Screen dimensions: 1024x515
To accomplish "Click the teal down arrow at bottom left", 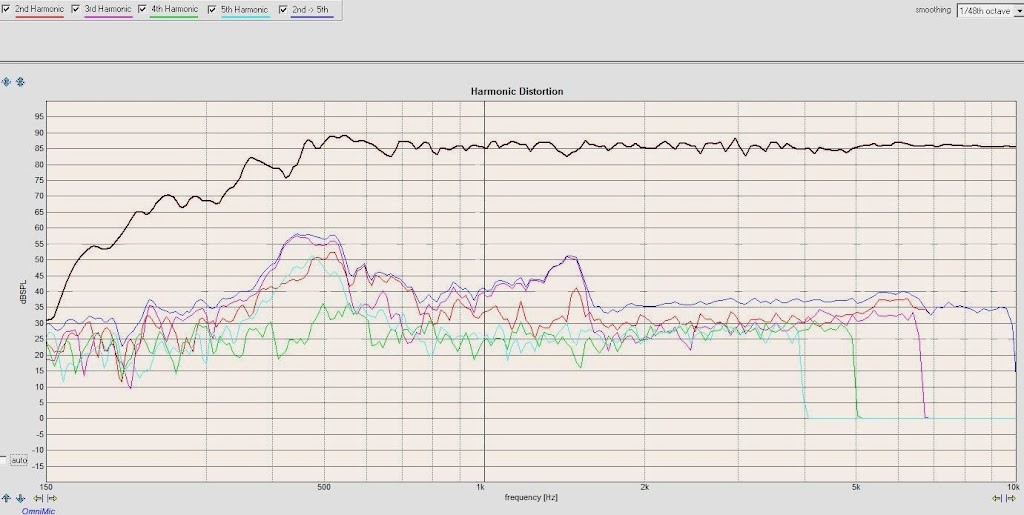I will point(20,498).
